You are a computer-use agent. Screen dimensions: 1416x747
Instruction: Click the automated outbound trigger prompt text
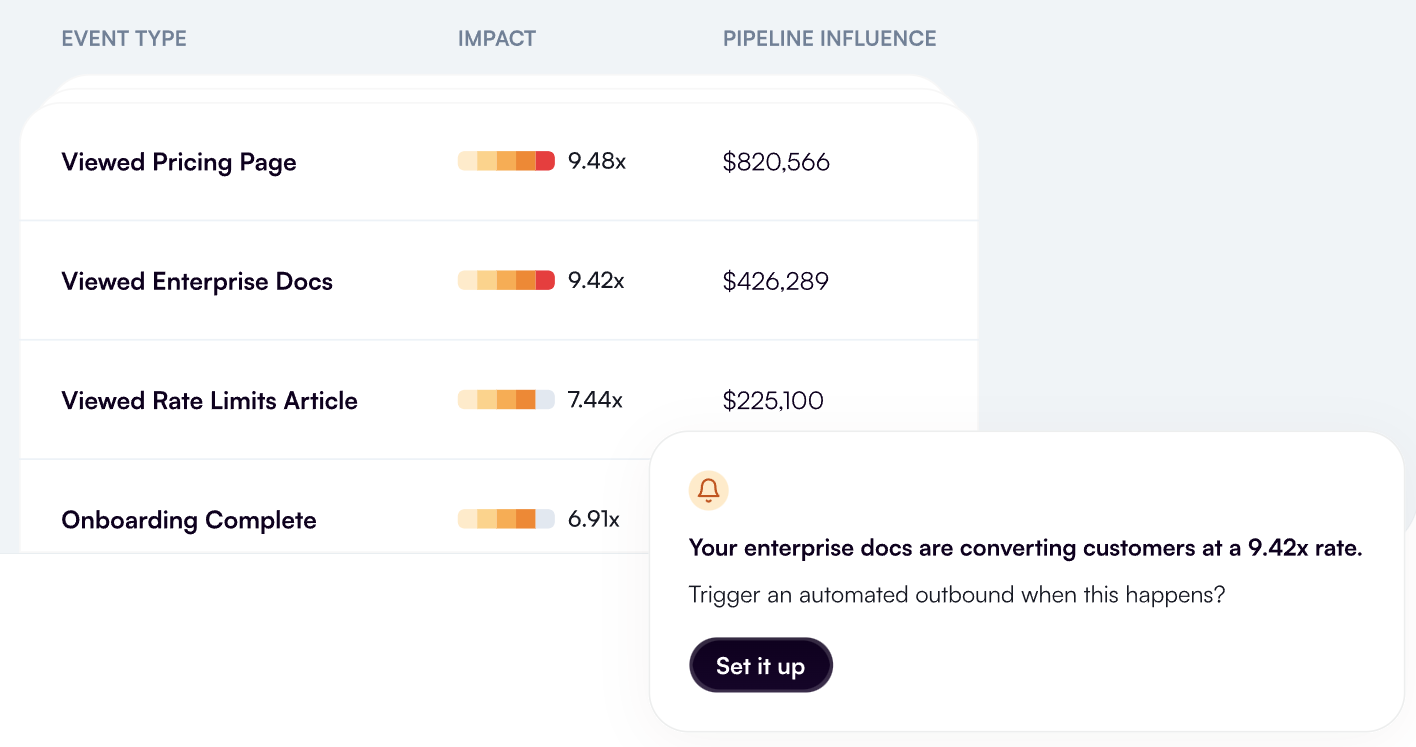[x=957, y=595]
